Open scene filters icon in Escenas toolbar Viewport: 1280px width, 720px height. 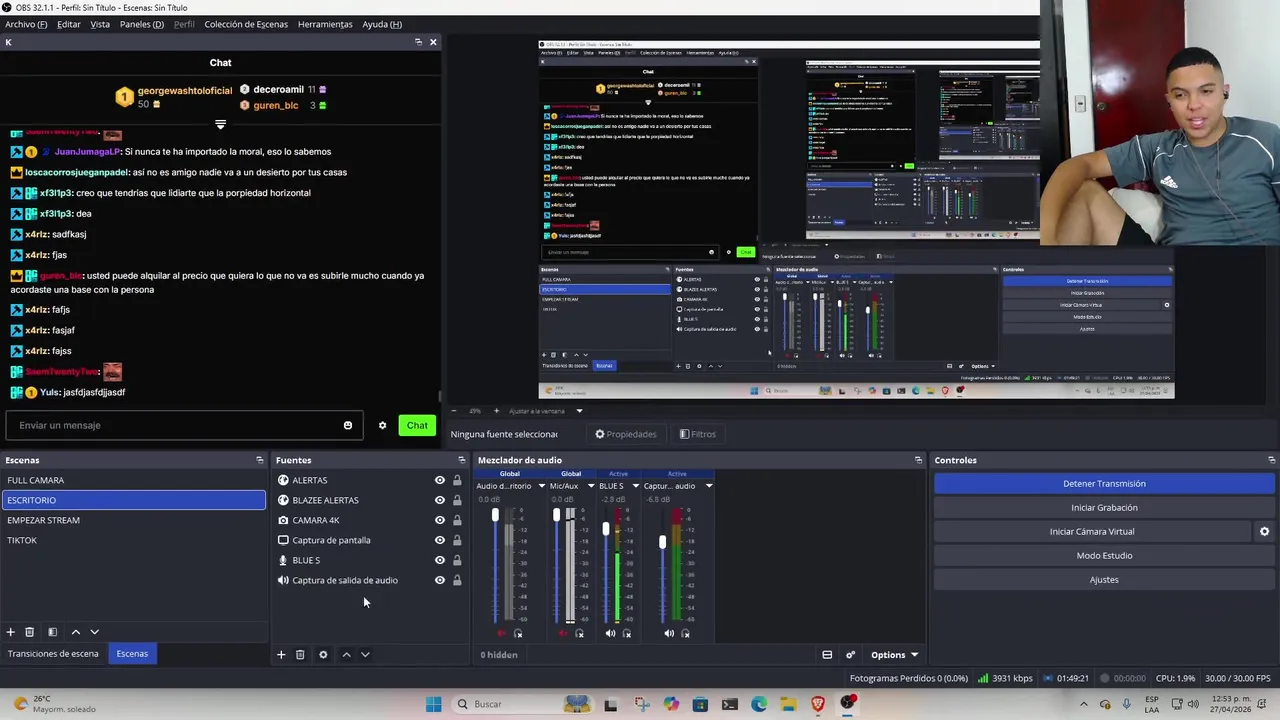coord(52,632)
